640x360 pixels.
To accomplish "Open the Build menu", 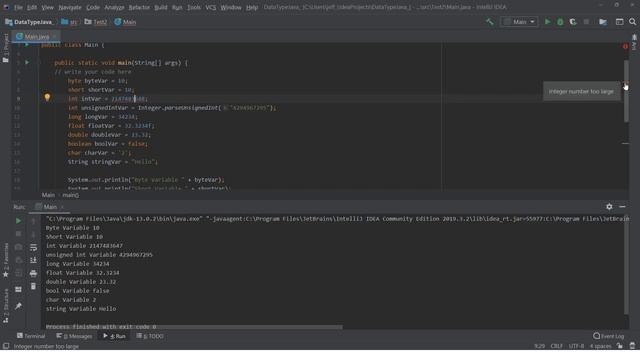I will (160, 7).
